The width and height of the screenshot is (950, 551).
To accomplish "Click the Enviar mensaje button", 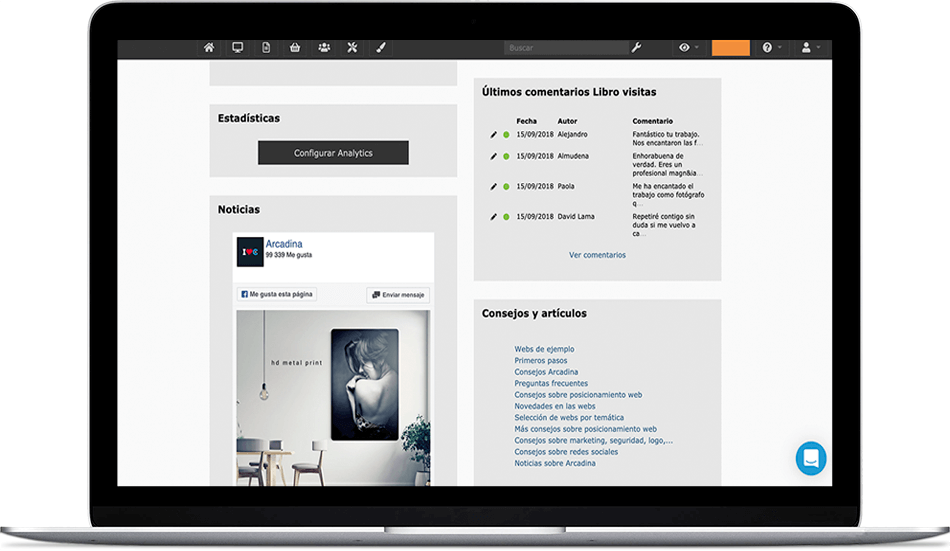I will [x=398, y=295].
